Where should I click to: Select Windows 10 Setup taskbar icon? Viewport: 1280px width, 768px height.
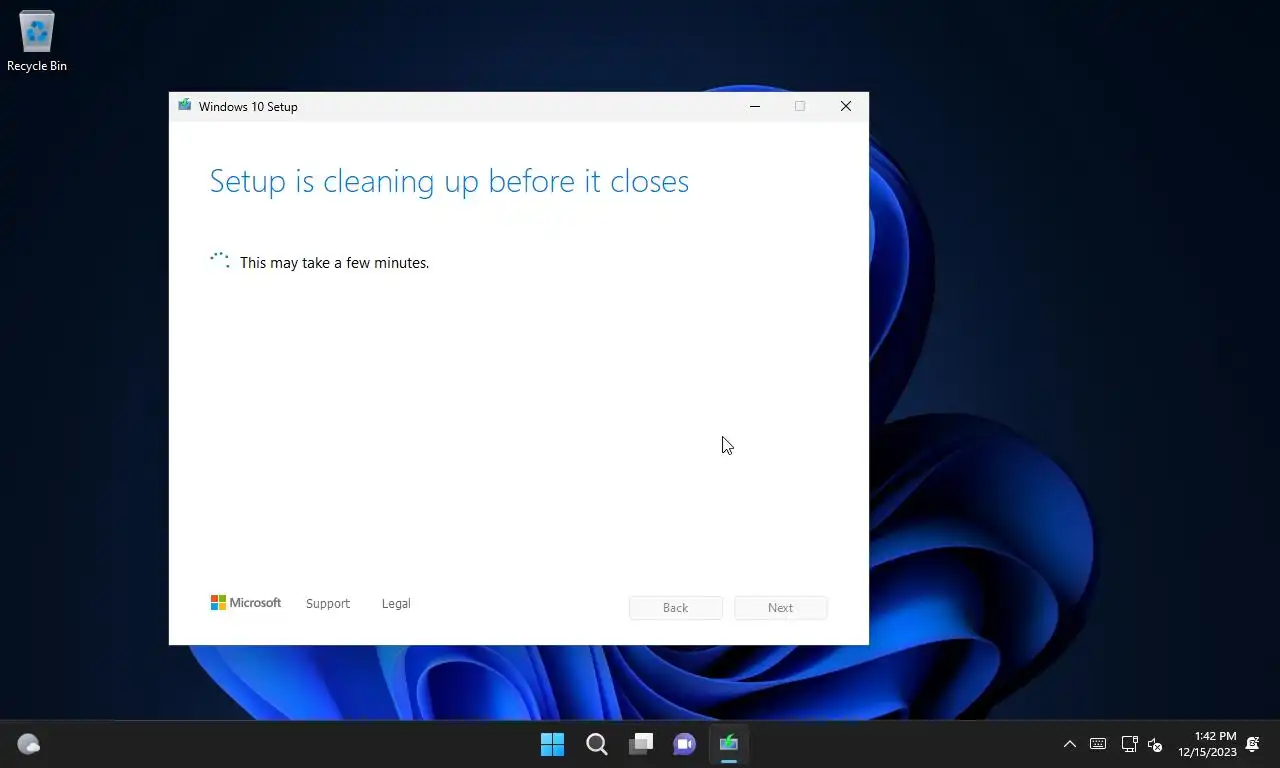pos(729,744)
